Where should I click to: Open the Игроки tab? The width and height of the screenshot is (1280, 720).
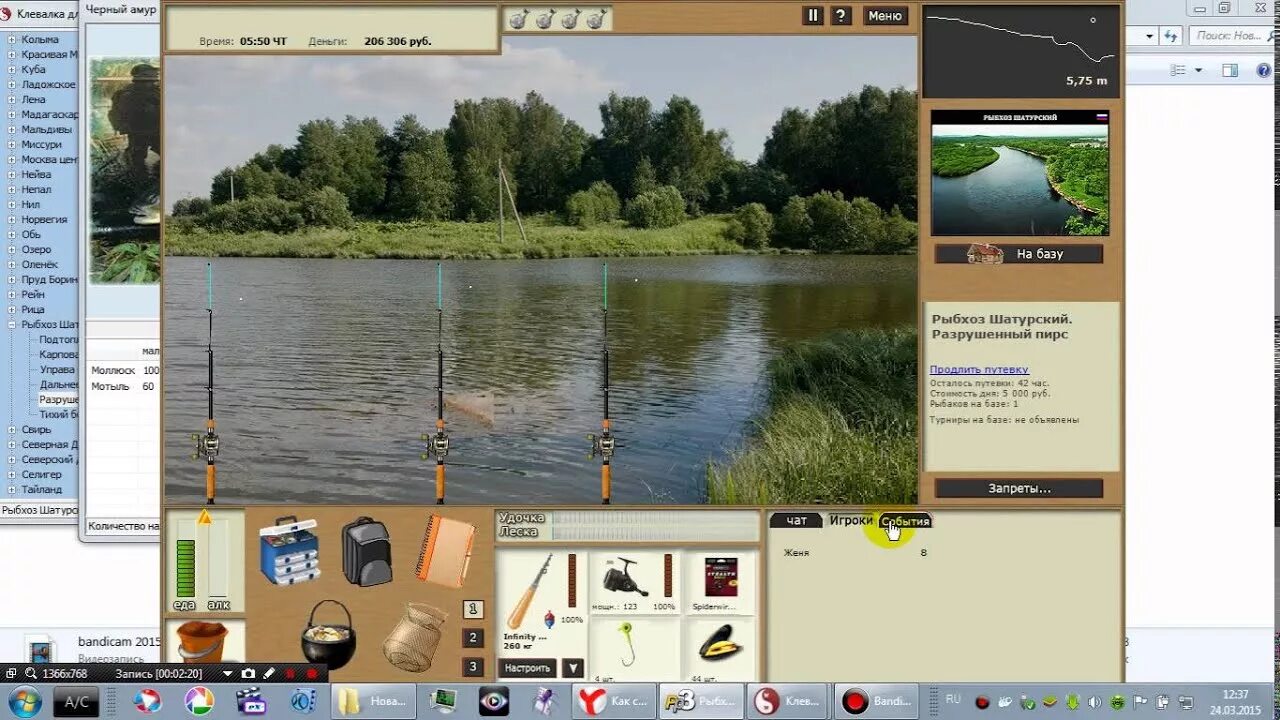[851, 521]
